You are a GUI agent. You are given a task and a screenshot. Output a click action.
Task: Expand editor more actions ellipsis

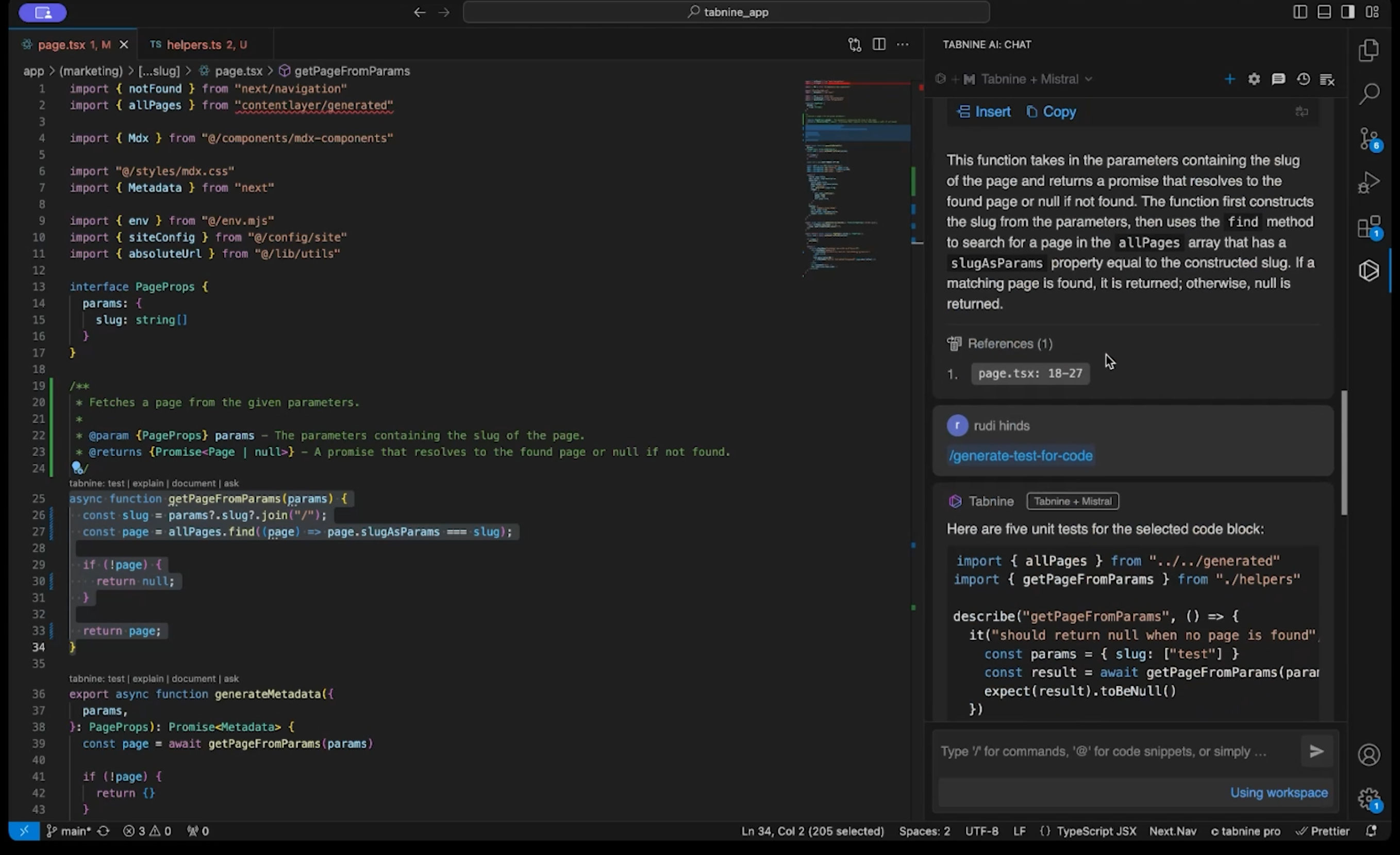(902, 44)
